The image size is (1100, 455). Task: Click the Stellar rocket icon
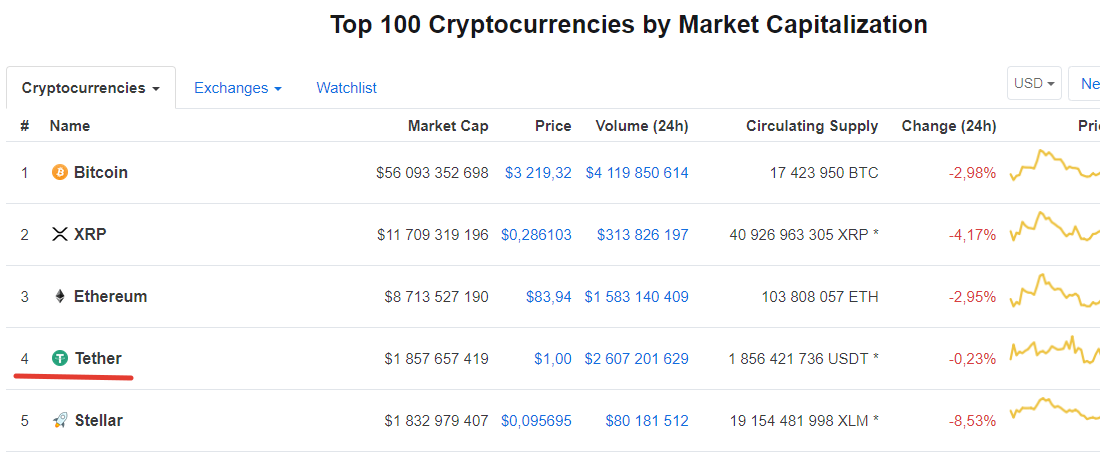(x=60, y=421)
